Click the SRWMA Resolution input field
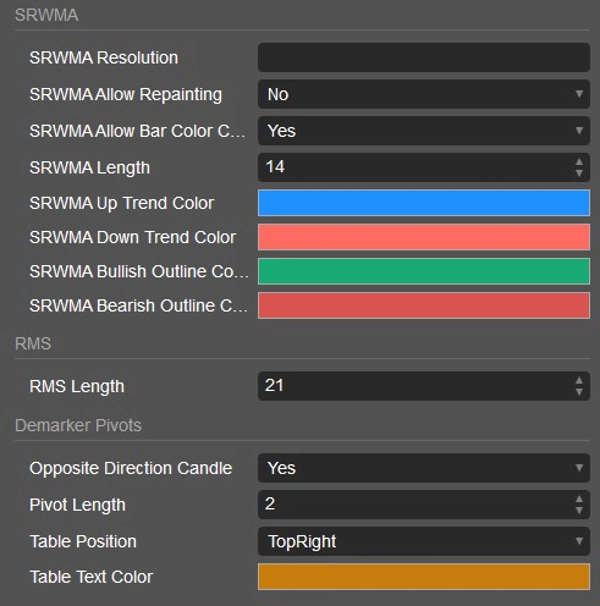The width and height of the screenshot is (600, 606). [423, 58]
